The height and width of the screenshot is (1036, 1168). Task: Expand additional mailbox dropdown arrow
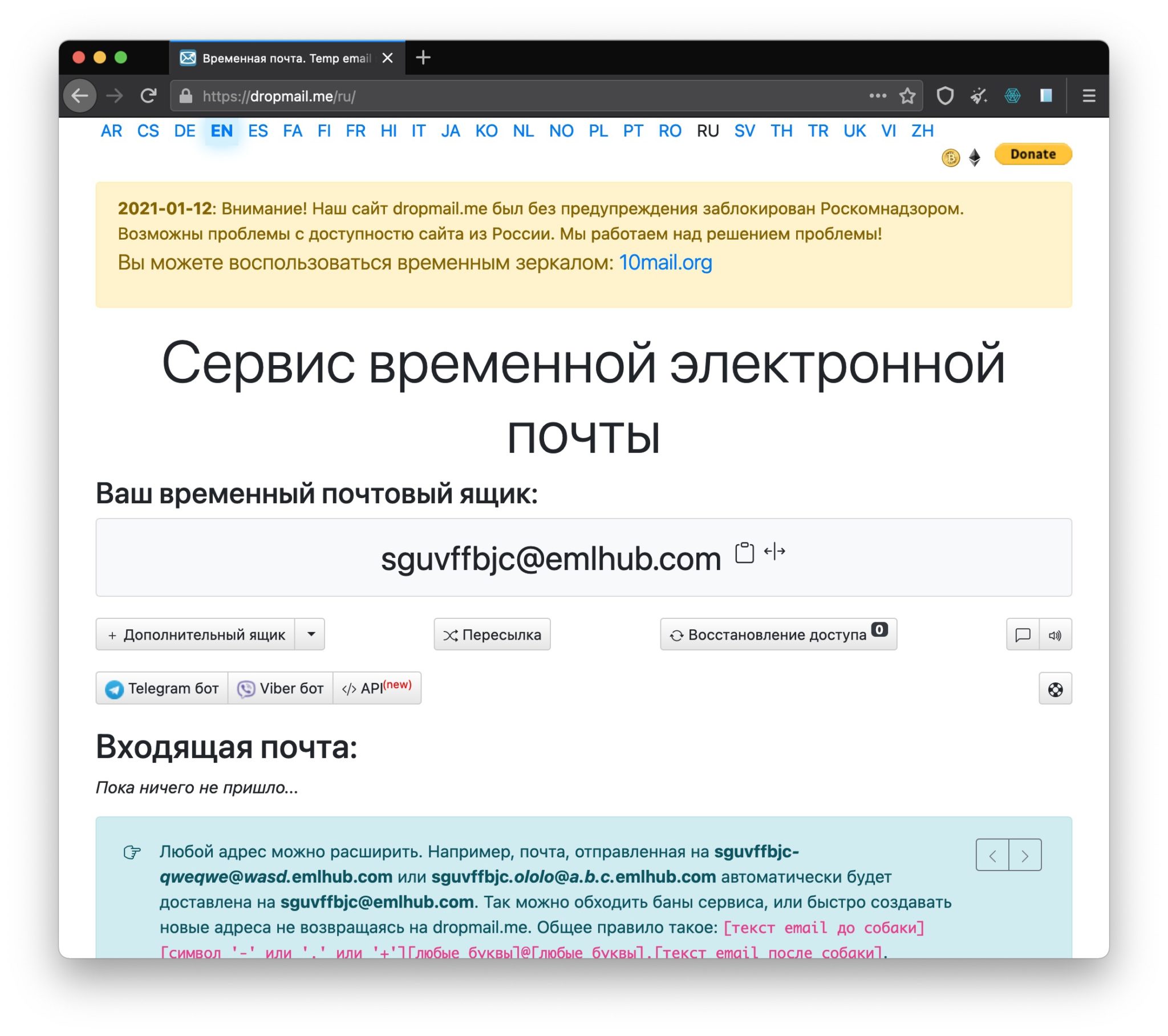tap(311, 634)
